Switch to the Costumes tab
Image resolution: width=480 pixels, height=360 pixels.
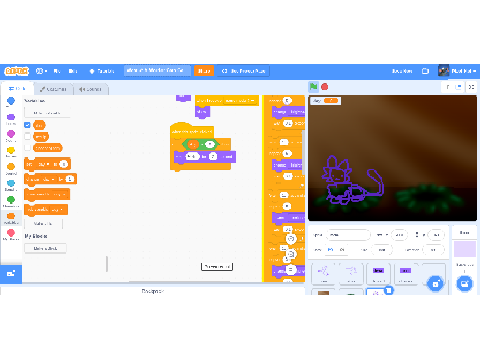(53, 89)
